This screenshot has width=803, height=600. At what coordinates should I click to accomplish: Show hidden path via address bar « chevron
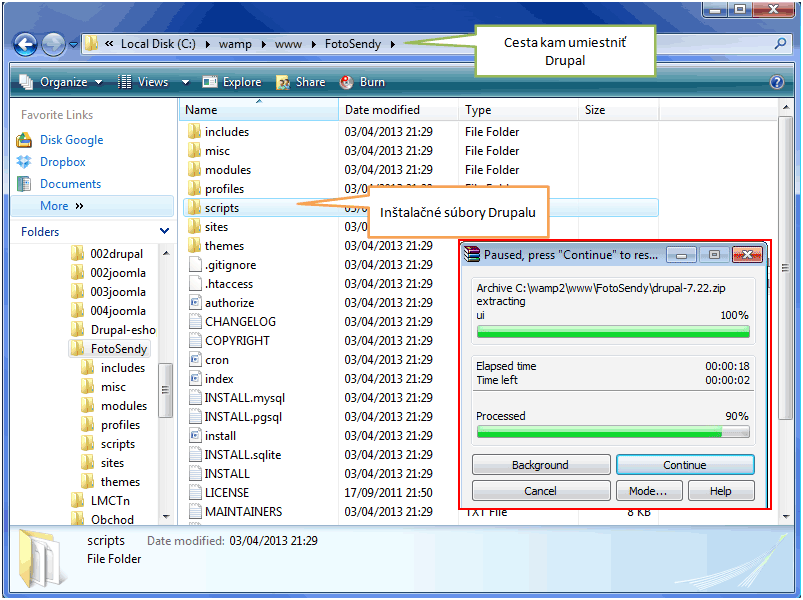point(109,44)
